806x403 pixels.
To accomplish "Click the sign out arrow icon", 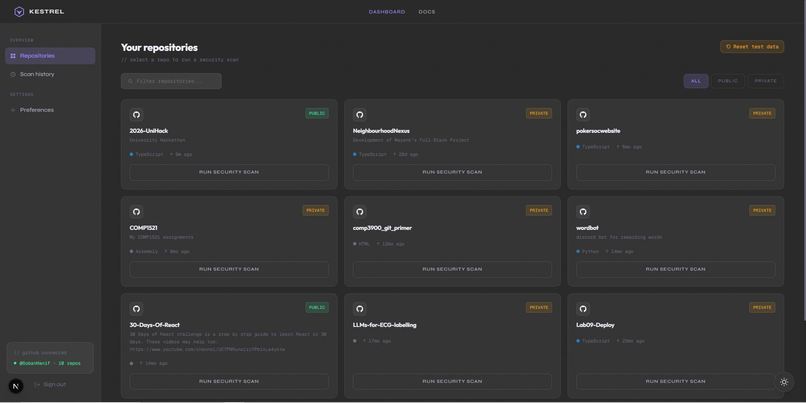I will pos(37,384).
